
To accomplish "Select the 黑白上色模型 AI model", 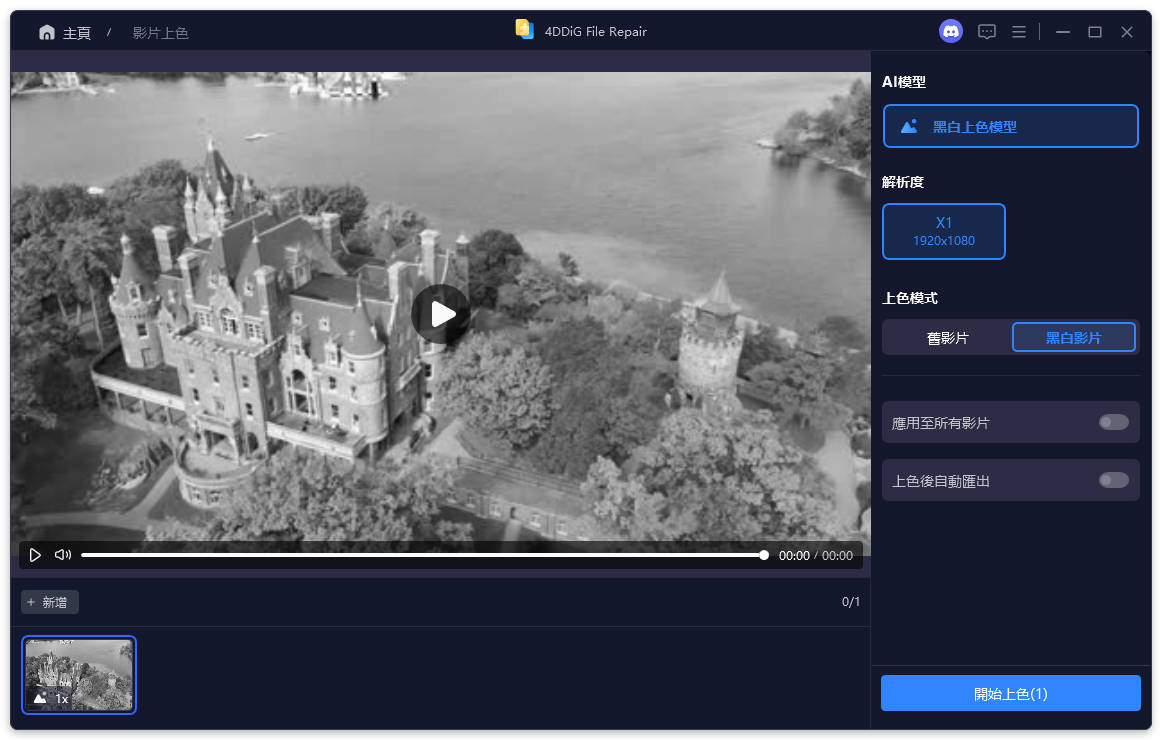I will [x=1010, y=126].
